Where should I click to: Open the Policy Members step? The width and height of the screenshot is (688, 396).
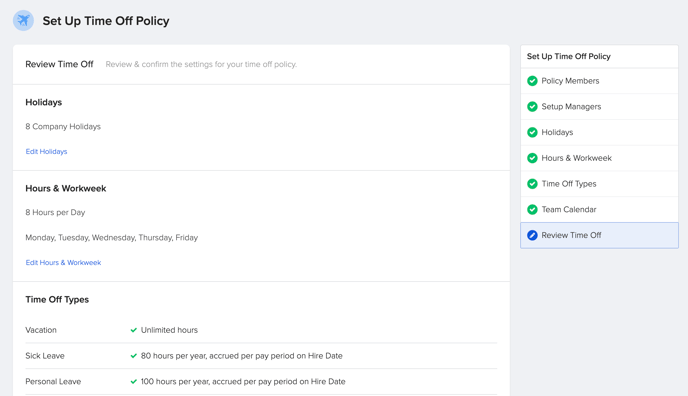pos(599,81)
